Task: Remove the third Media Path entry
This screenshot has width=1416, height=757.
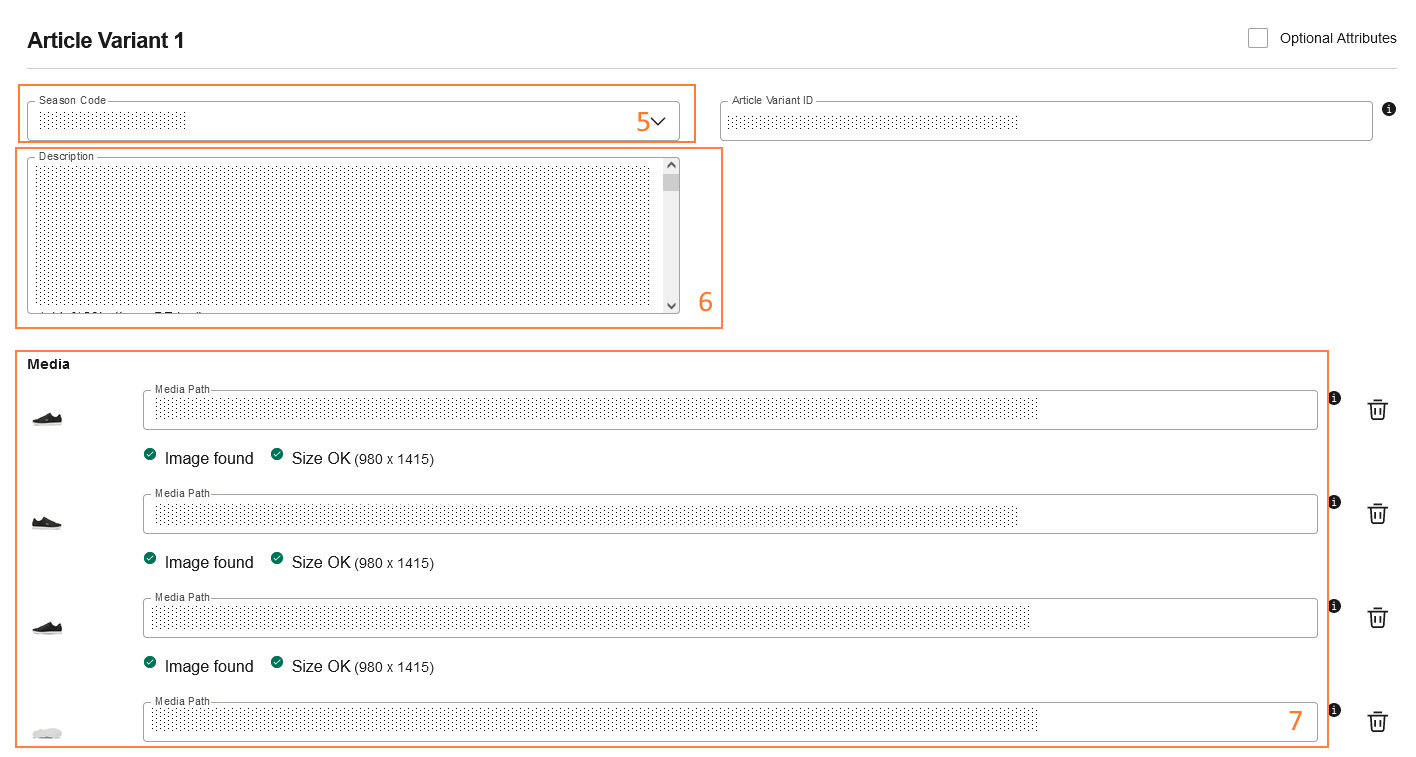Action: (1377, 617)
